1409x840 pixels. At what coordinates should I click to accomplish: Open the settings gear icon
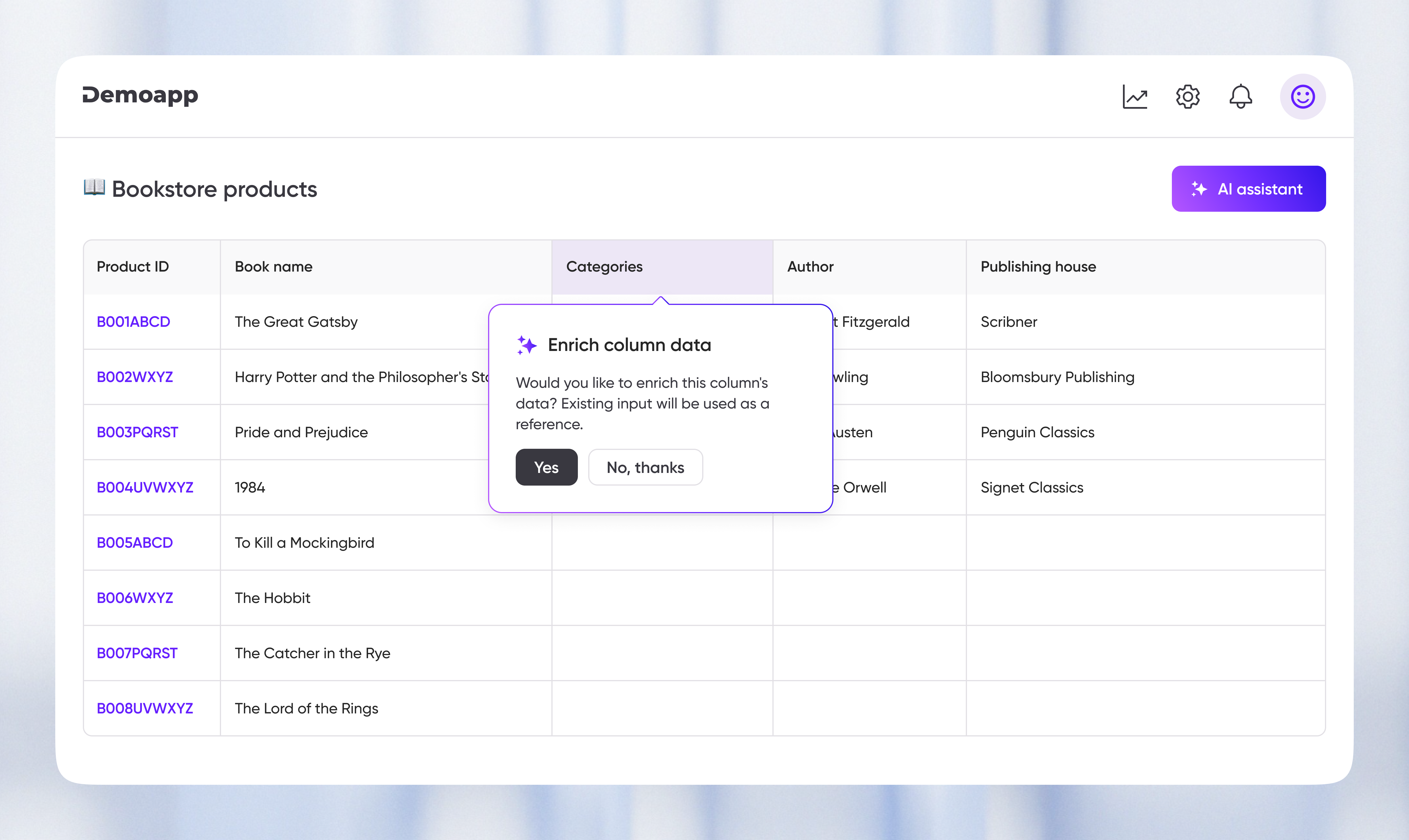(x=1187, y=96)
